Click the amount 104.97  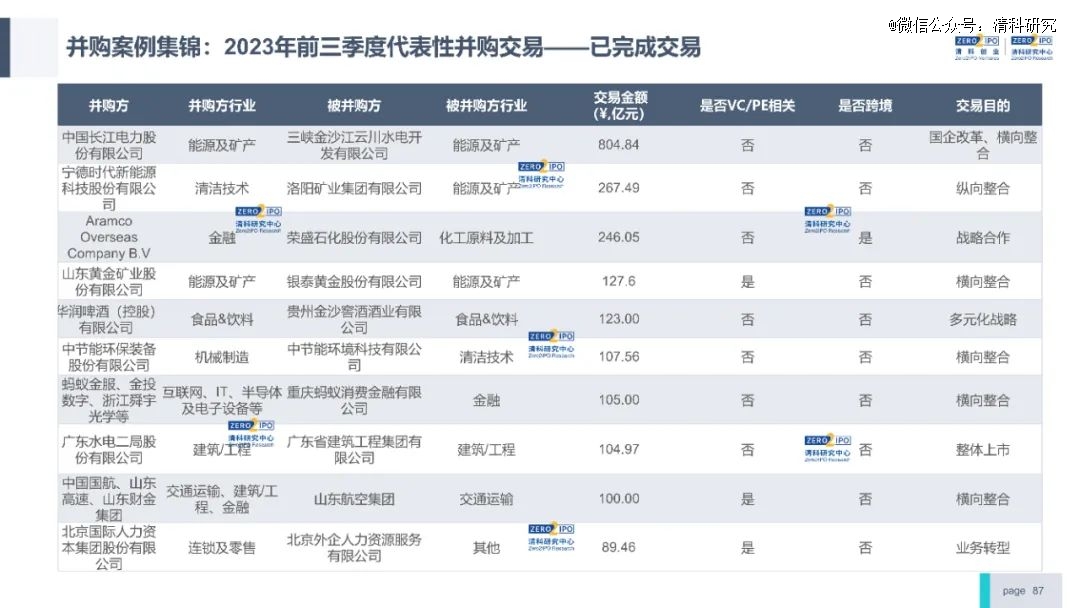tap(619, 449)
